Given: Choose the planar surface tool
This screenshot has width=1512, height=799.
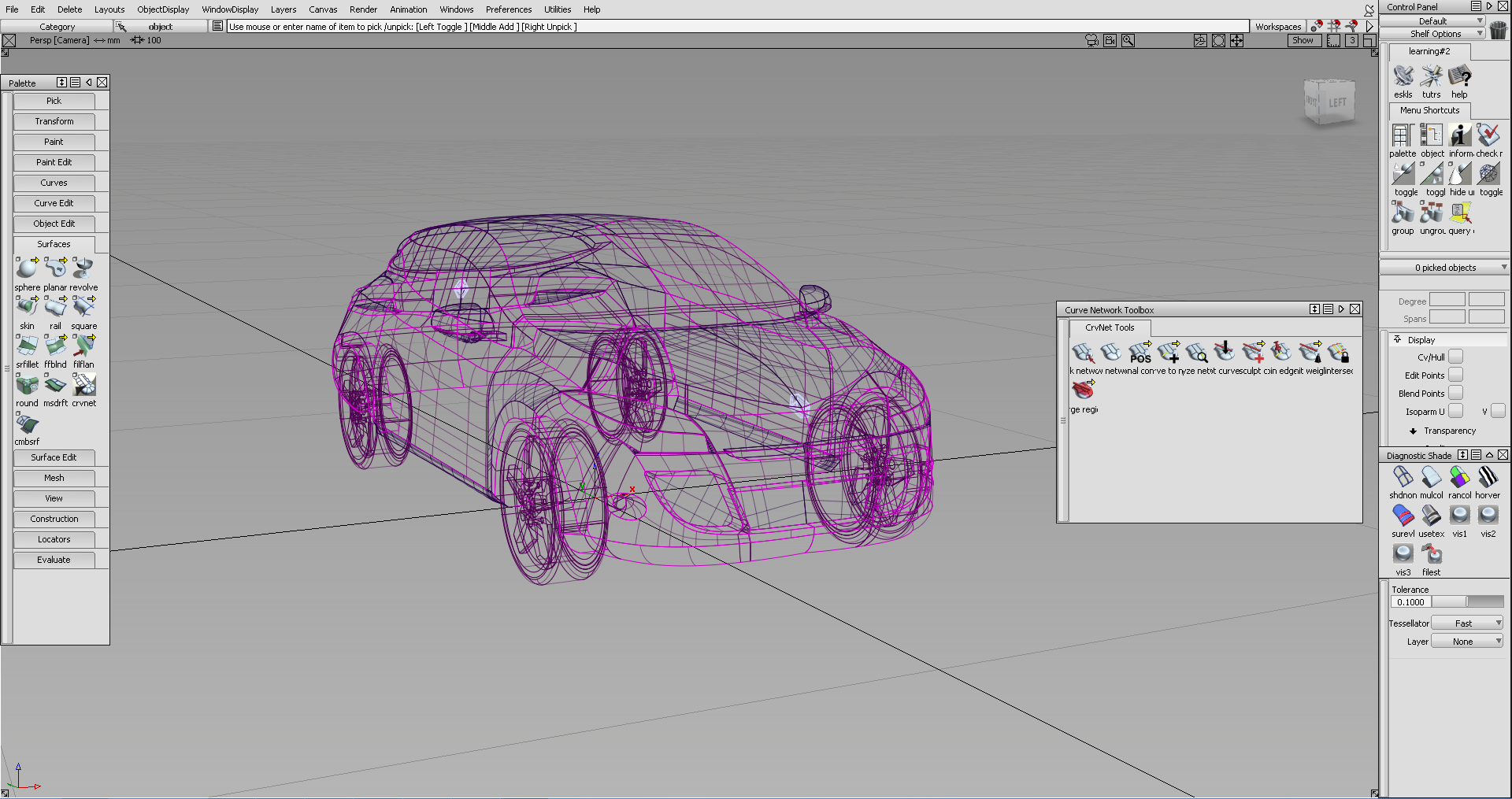Looking at the screenshot, I should tap(55, 268).
